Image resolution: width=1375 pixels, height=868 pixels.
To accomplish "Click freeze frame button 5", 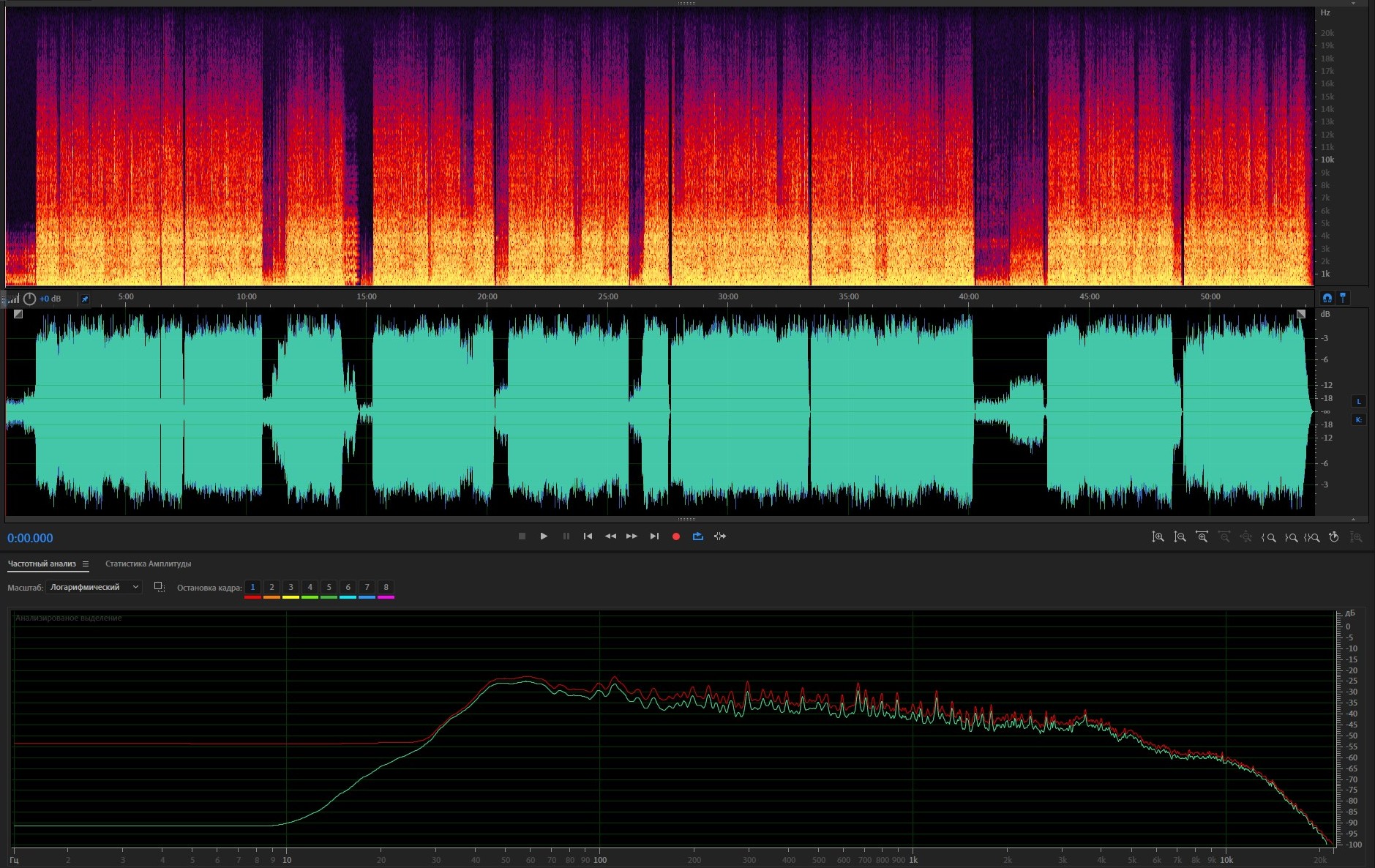I will 329,587.
